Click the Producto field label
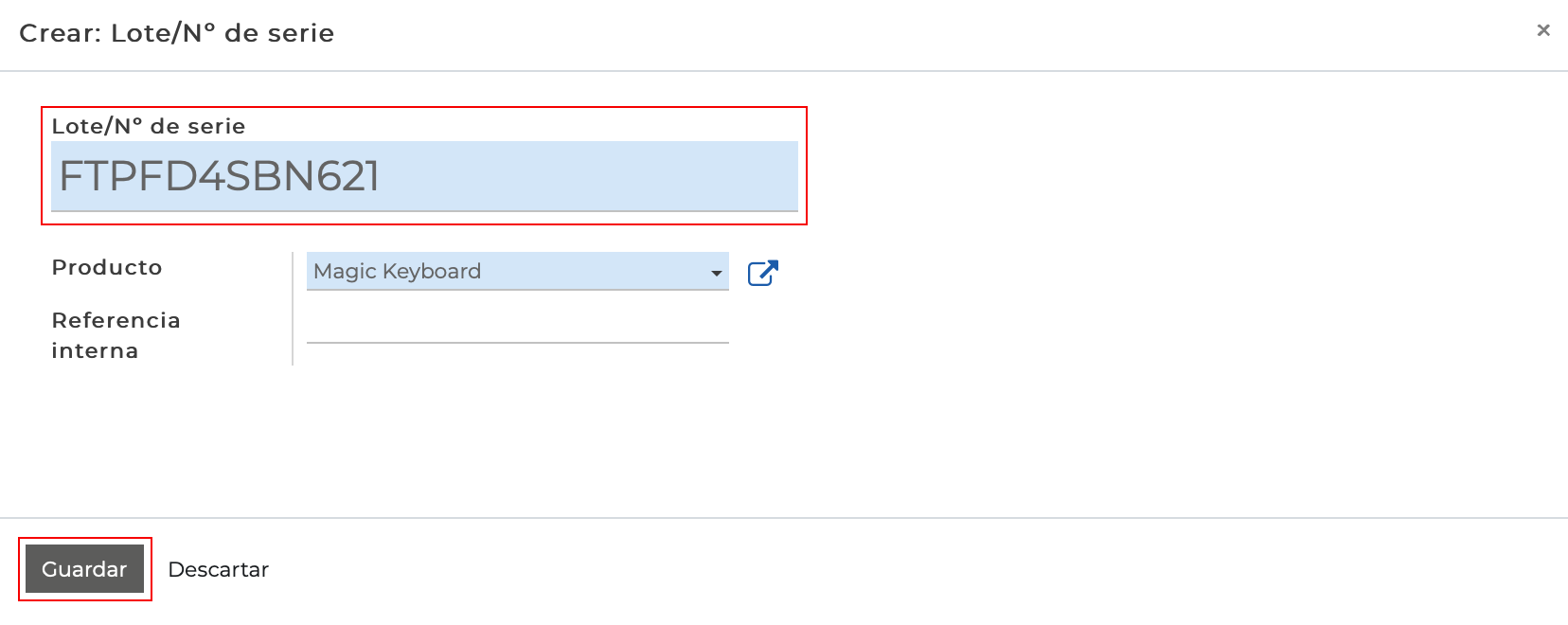The image size is (1568, 625). coord(107,267)
